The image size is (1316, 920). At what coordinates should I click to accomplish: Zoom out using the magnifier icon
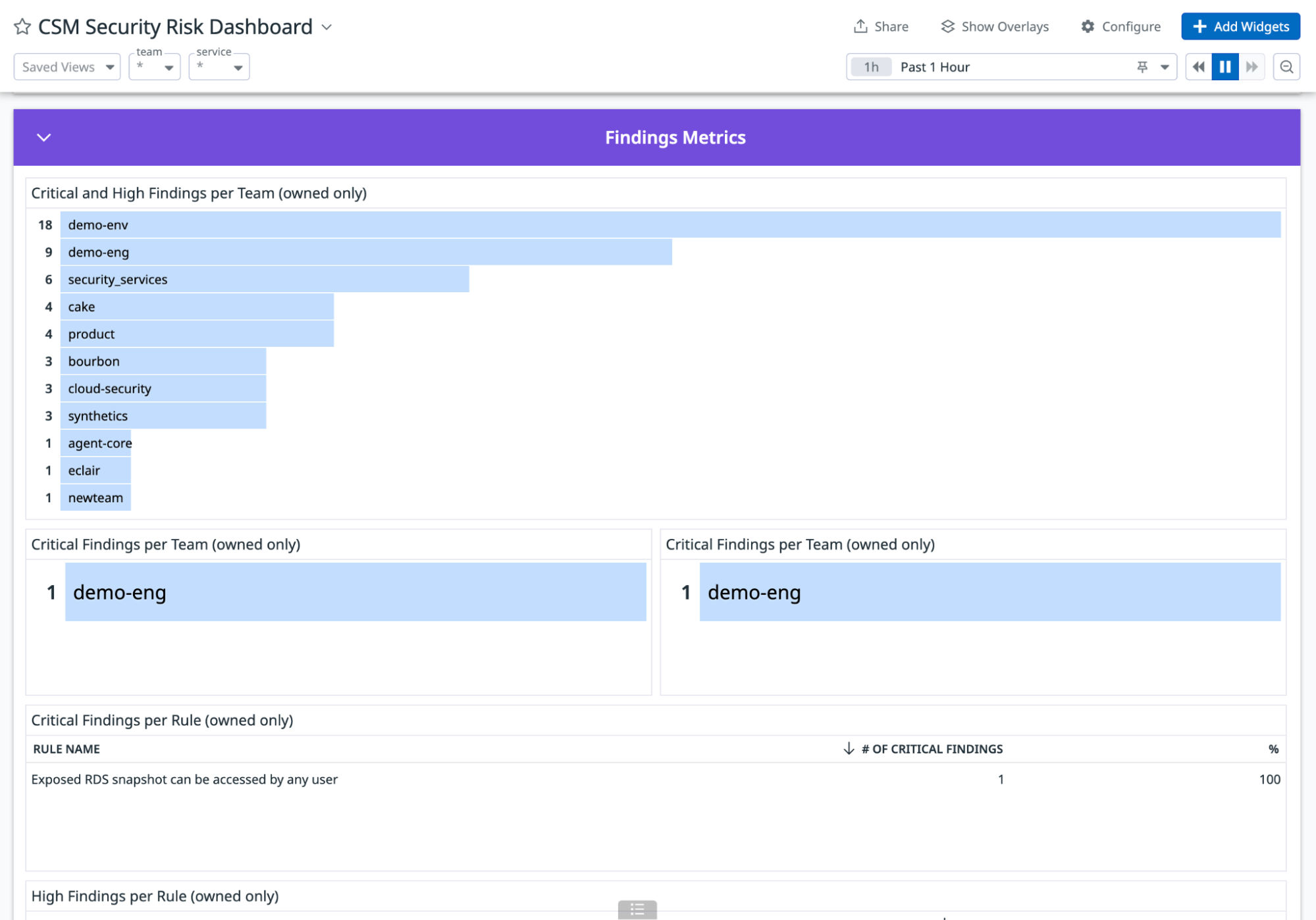pyautogui.click(x=1286, y=66)
